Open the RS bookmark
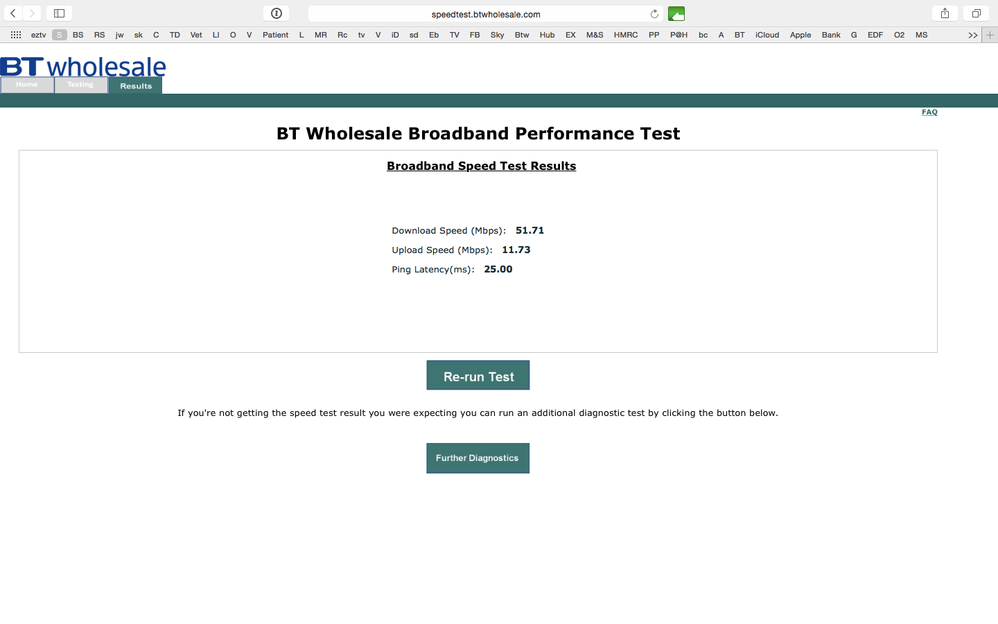The height and width of the screenshot is (624, 998). click(x=99, y=35)
